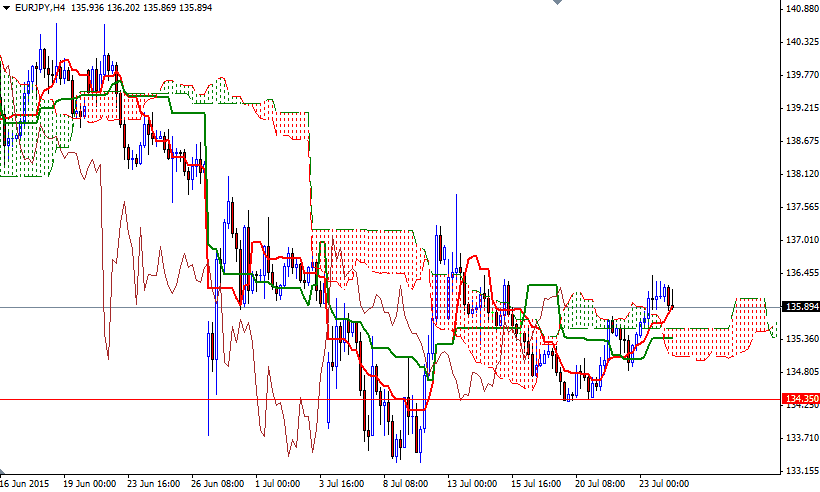Click the 138.675 price scale value

click(x=802, y=140)
